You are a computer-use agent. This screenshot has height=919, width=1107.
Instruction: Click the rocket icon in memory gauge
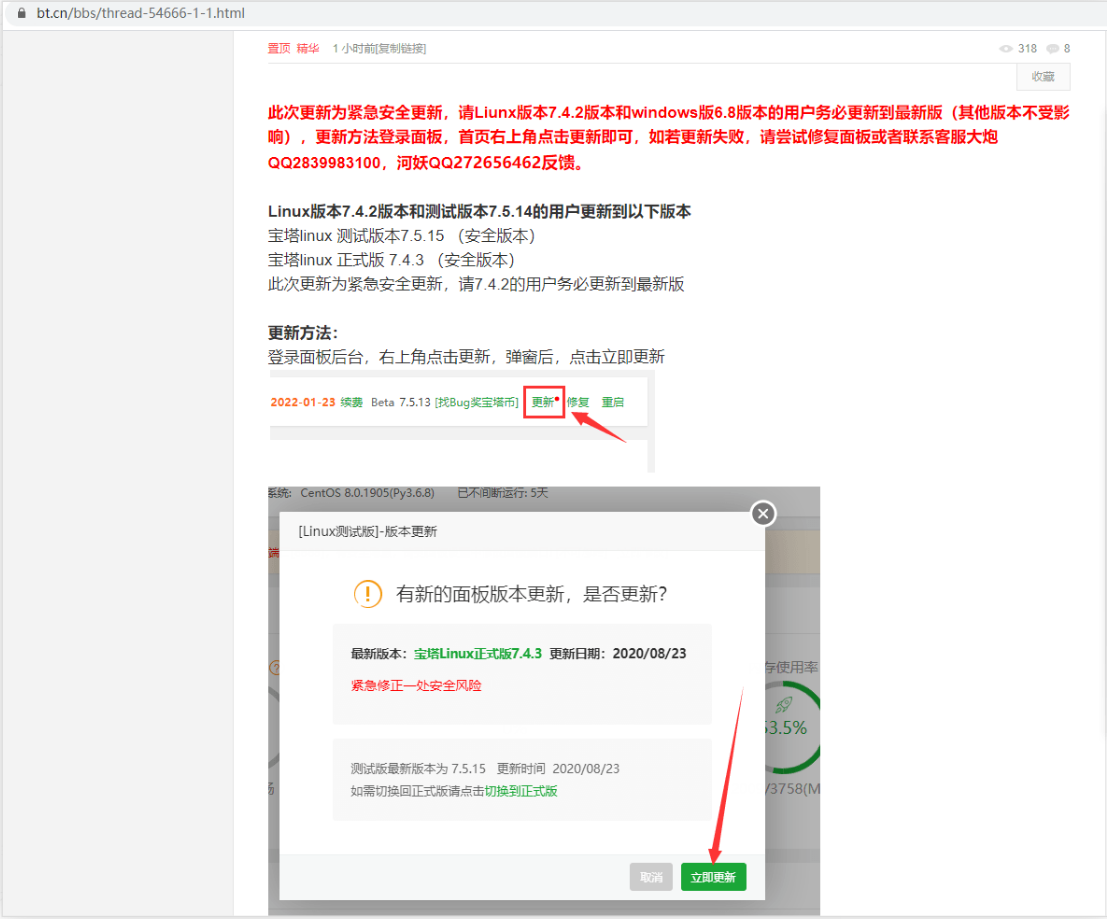(x=784, y=704)
